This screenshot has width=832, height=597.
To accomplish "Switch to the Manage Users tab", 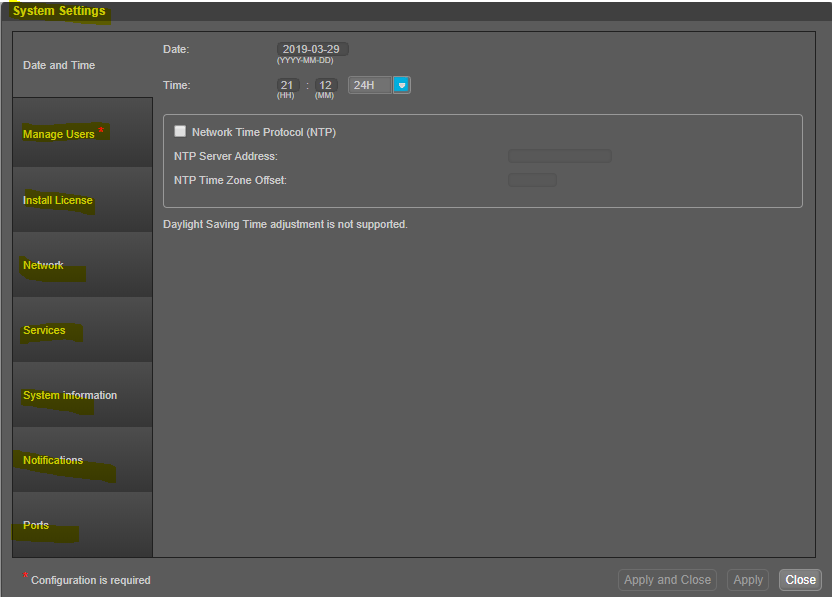I will (82, 133).
